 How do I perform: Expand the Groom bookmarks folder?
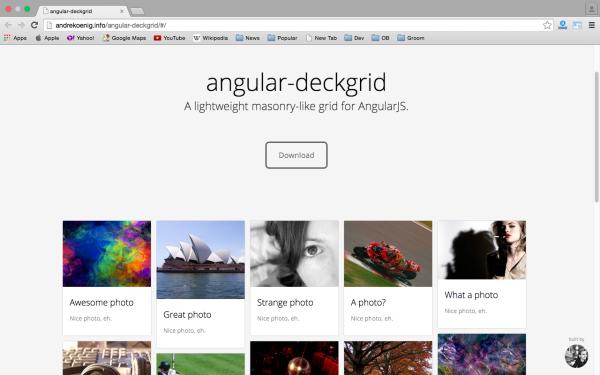[411, 38]
